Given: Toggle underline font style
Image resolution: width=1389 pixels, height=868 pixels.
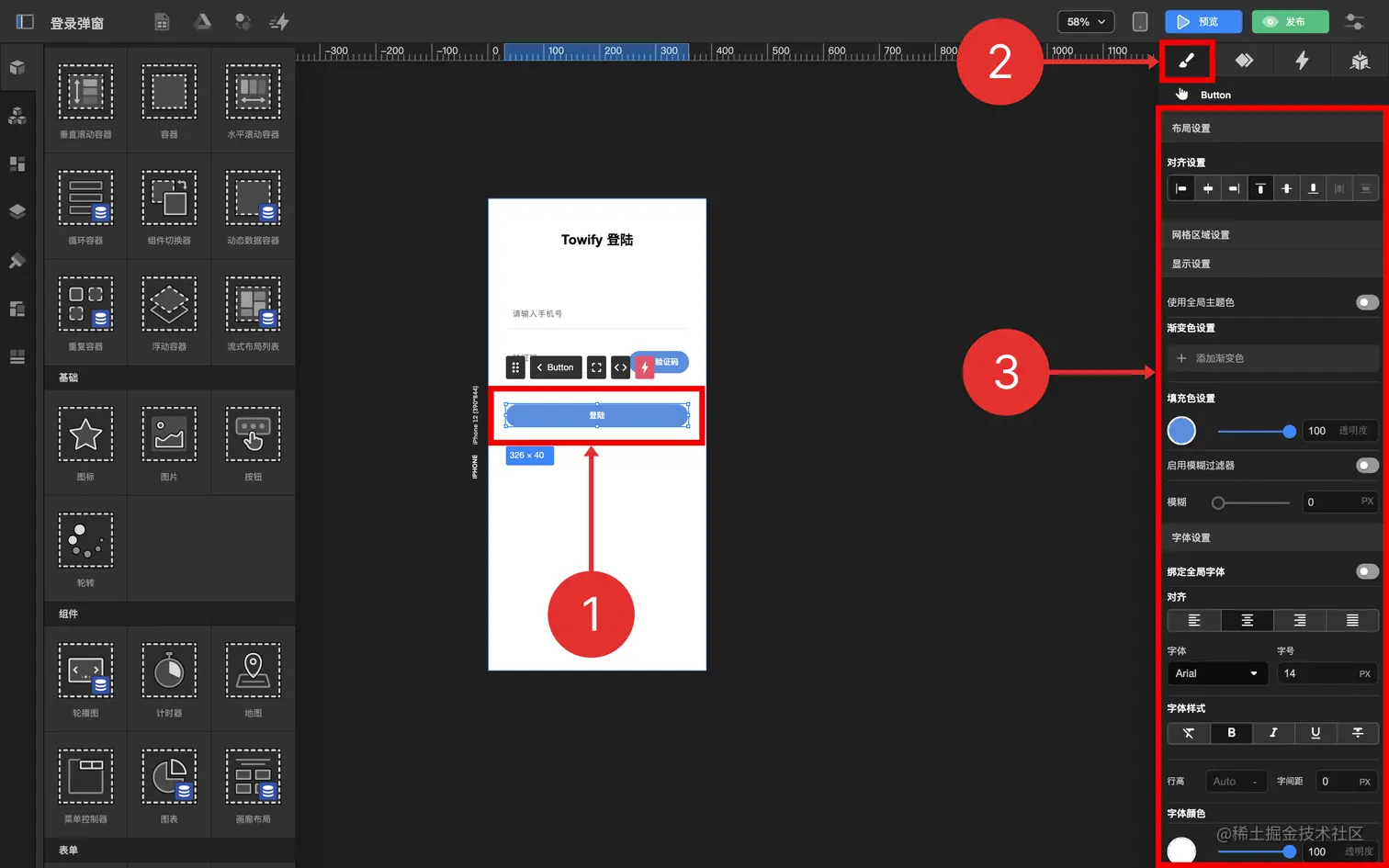Looking at the screenshot, I should pos(1316,733).
